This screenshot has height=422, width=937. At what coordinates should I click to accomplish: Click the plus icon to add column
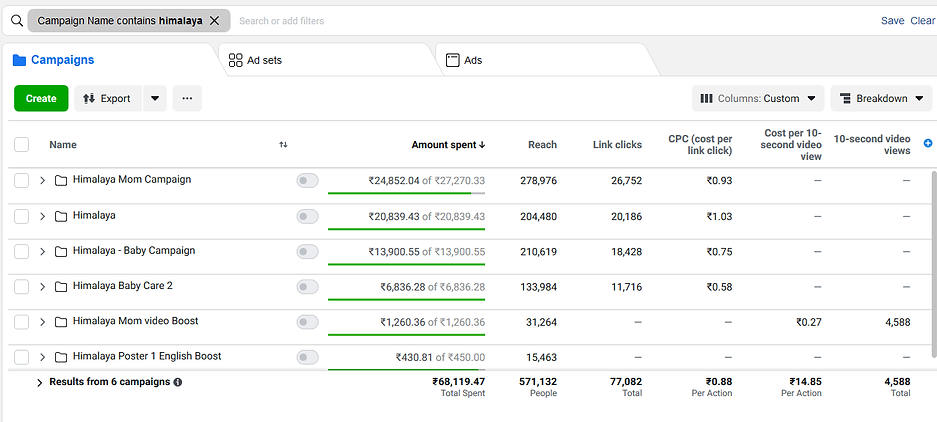coord(928,144)
